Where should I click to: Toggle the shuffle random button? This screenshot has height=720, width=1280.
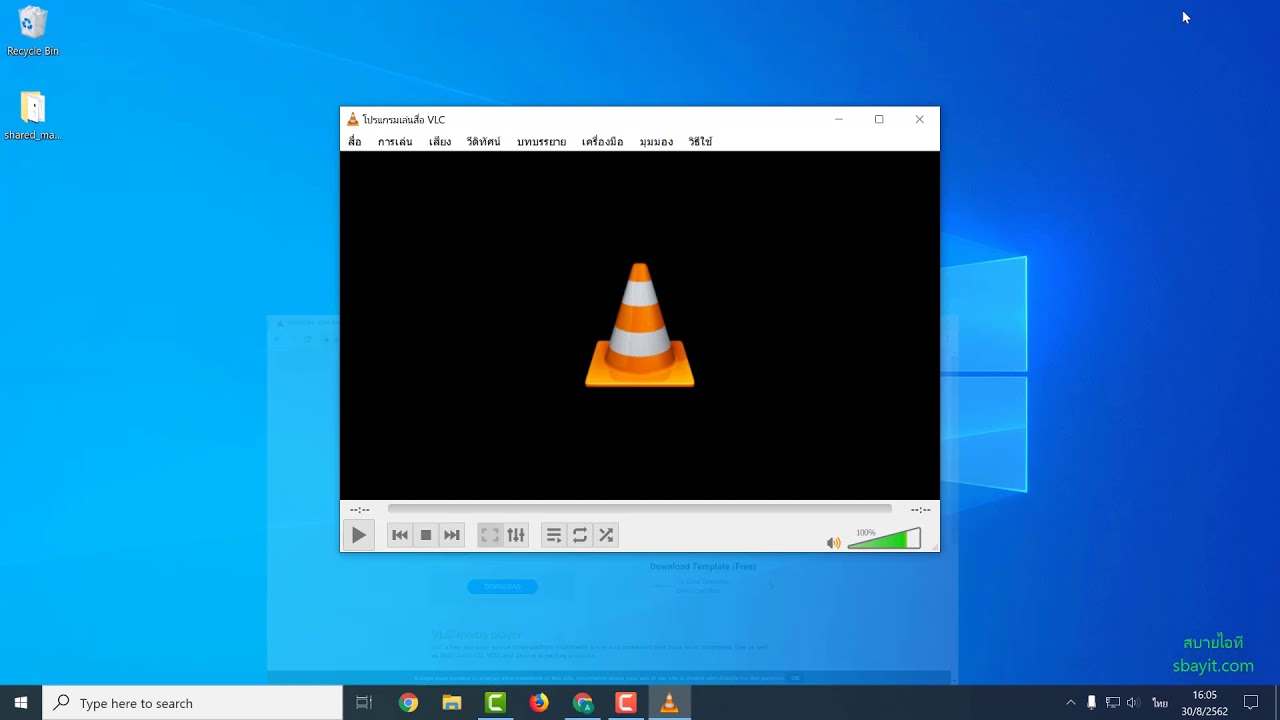point(606,535)
